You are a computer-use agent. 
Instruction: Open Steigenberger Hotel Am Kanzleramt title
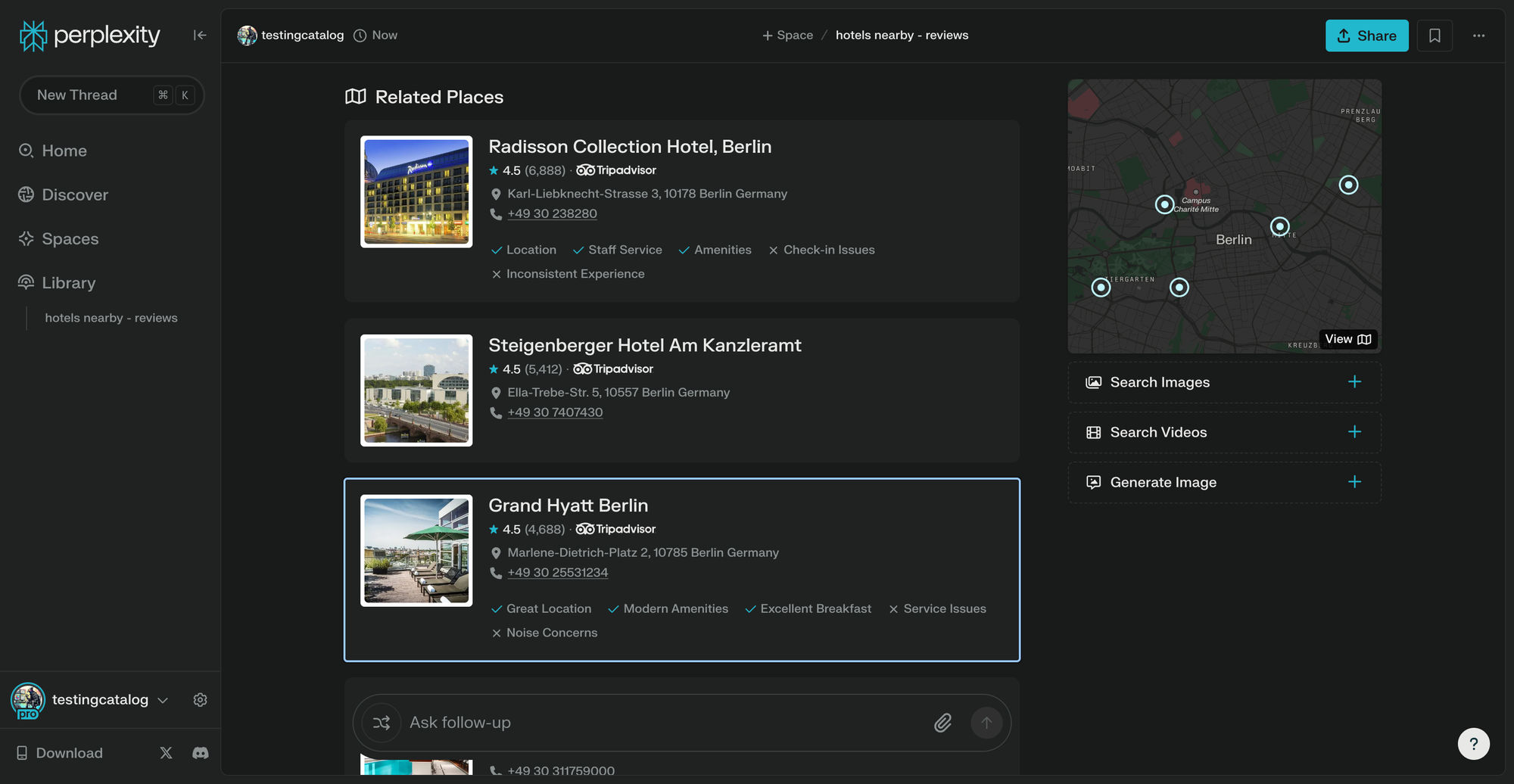(645, 345)
